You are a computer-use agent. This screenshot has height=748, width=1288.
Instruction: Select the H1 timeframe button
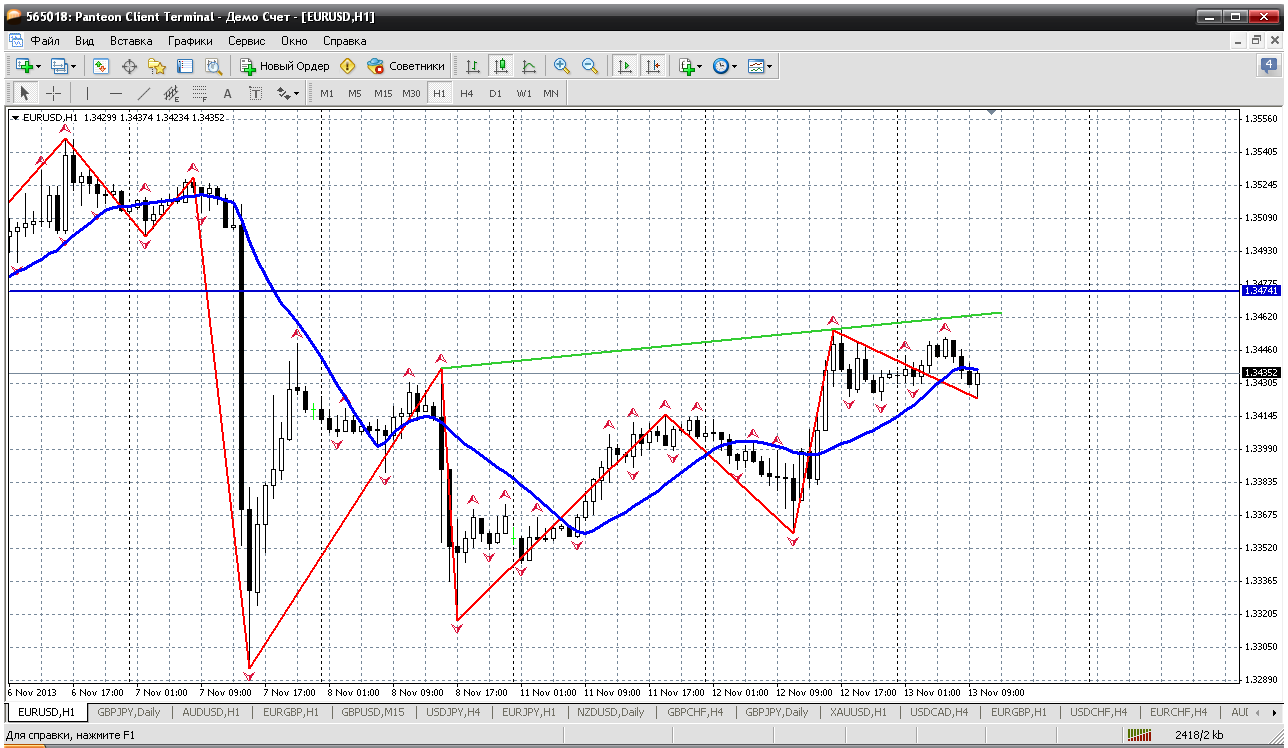[x=439, y=93]
